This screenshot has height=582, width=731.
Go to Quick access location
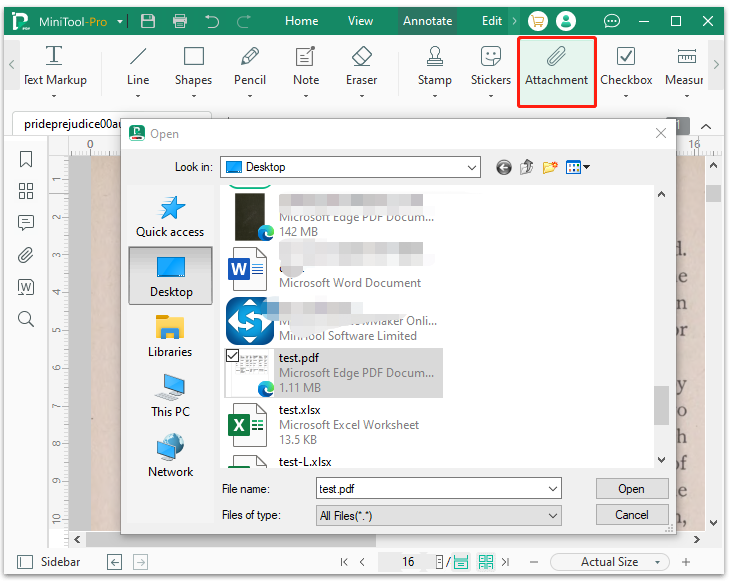(x=170, y=217)
